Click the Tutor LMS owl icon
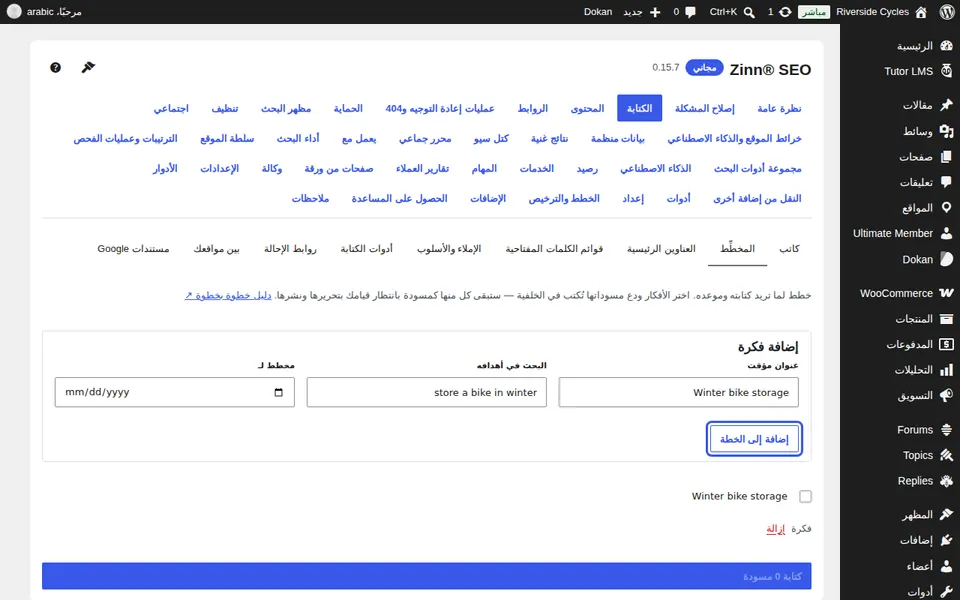Viewport: 960px width, 600px height. pos(947,71)
